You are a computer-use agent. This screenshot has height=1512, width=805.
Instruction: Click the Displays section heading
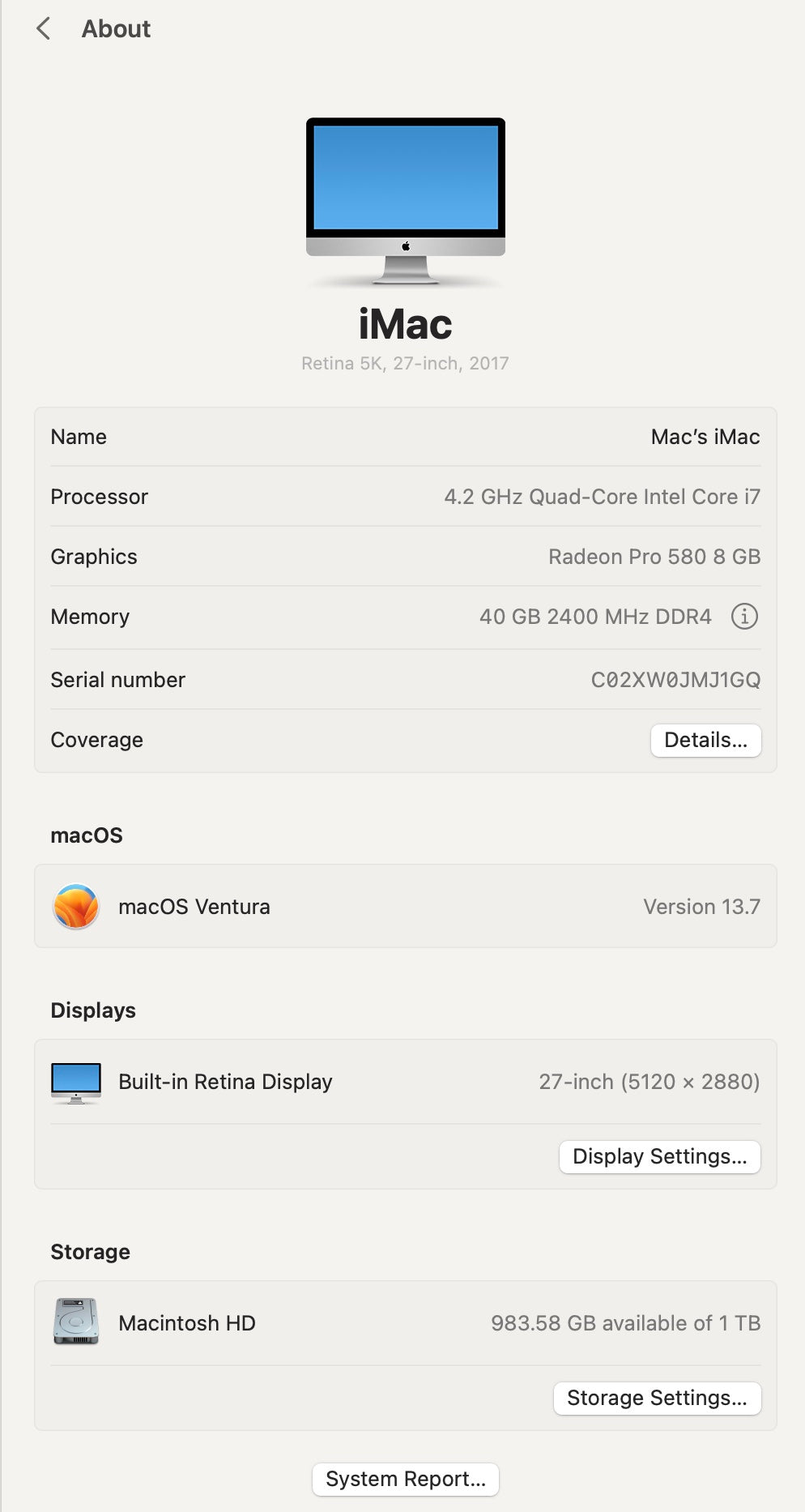click(92, 1010)
